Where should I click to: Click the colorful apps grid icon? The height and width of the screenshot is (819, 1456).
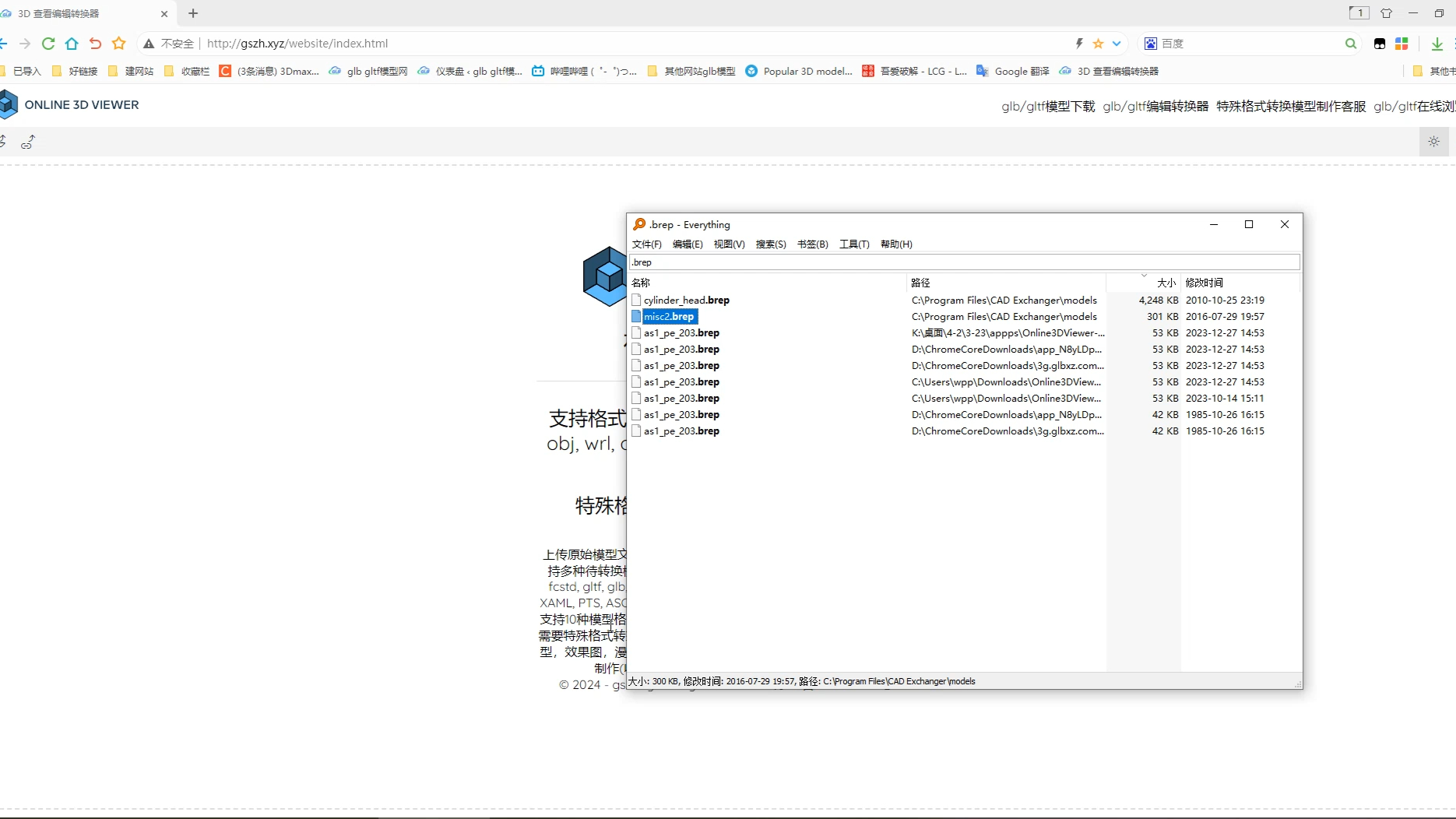(1401, 44)
